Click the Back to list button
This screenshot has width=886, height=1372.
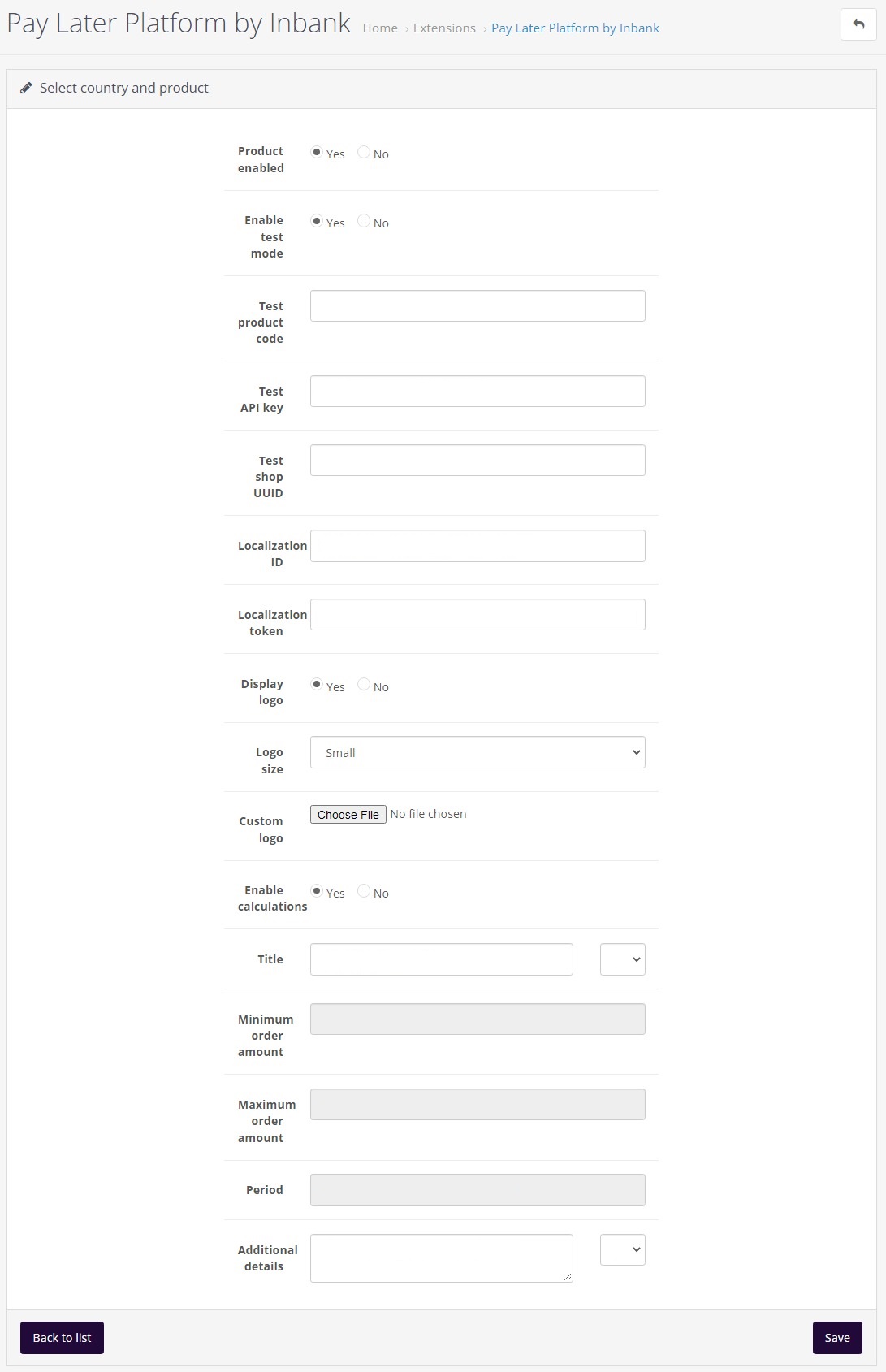pyautogui.click(x=62, y=1338)
